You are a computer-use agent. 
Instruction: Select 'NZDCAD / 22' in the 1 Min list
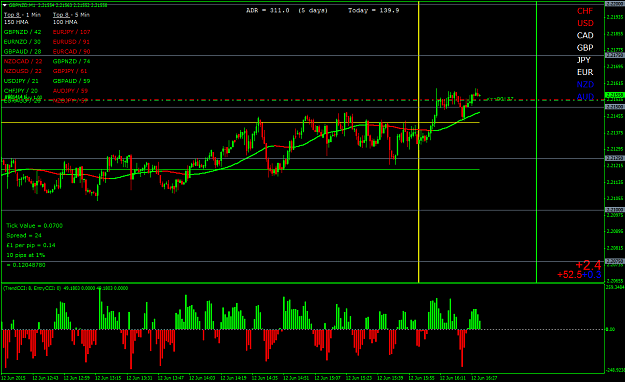coord(23,61)
